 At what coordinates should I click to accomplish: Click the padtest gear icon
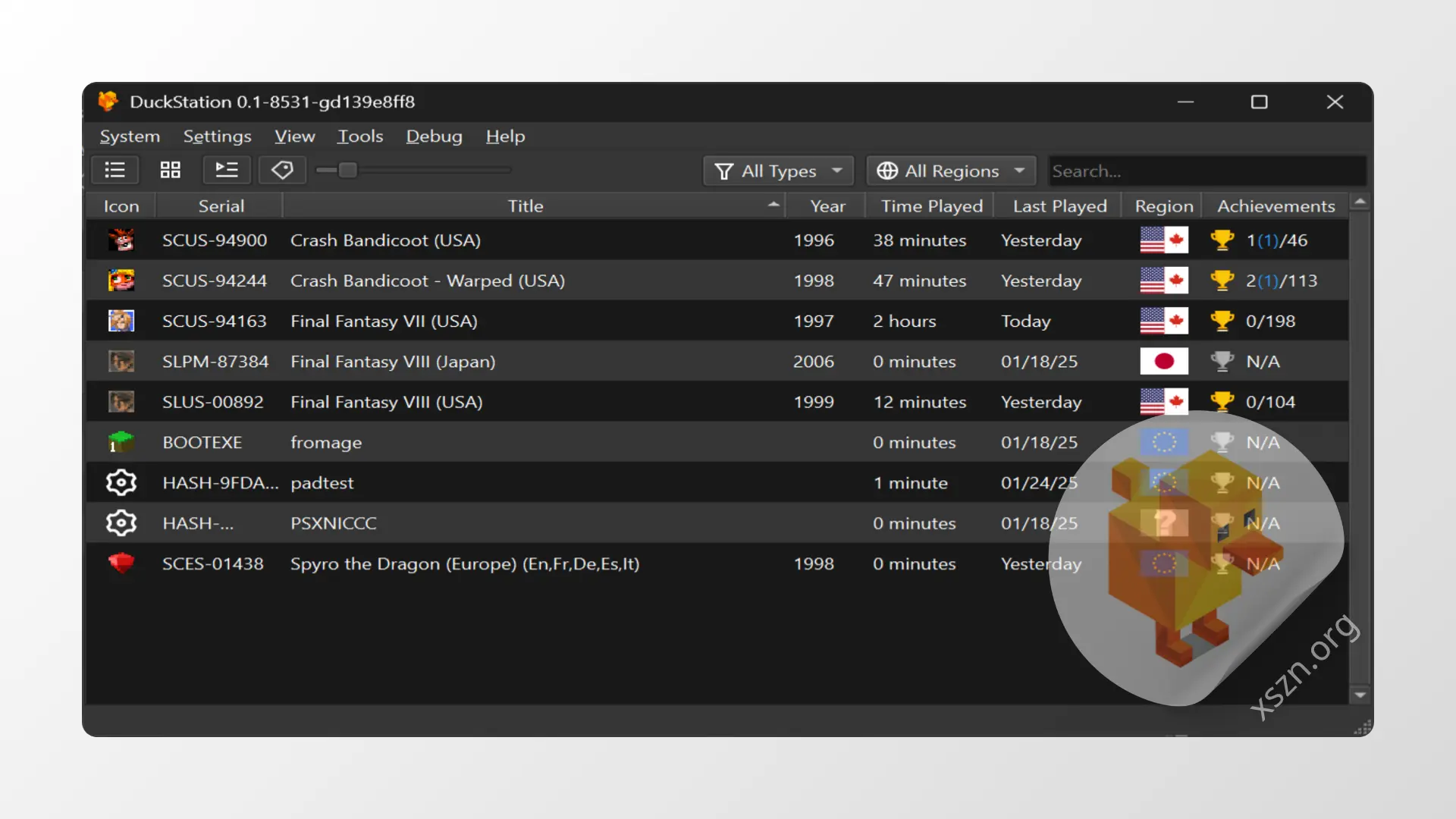[x=121, y=483]
